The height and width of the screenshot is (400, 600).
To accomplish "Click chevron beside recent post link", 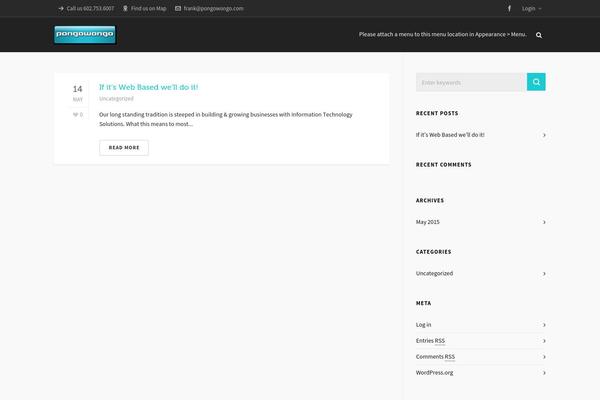I will click(544, 135).
